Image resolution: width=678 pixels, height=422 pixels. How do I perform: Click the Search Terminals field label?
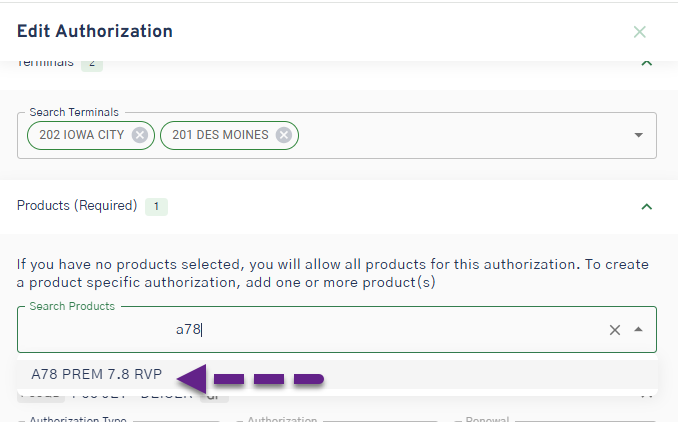click(74, 112)
